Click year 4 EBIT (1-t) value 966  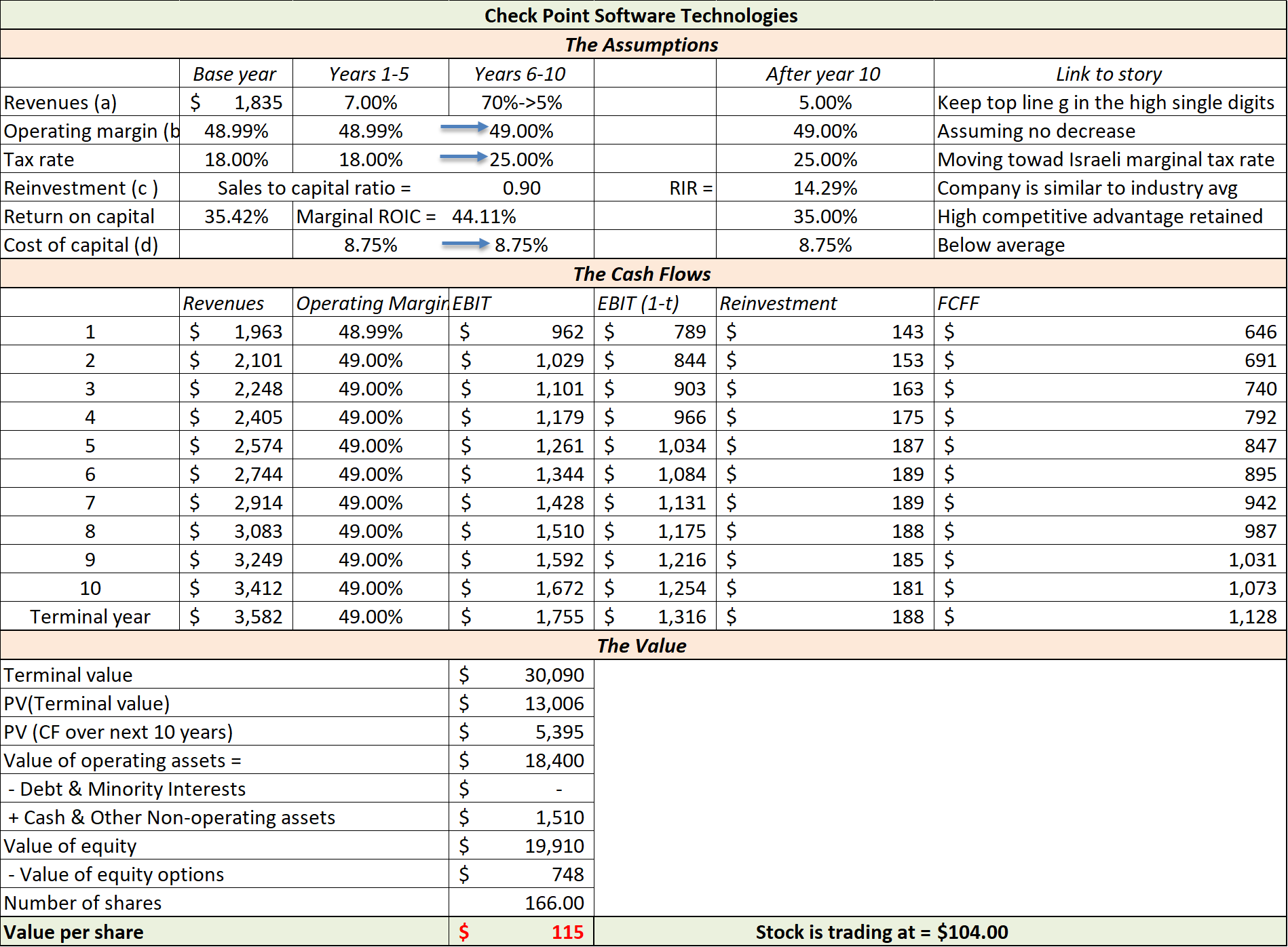[x=689, y=417]
